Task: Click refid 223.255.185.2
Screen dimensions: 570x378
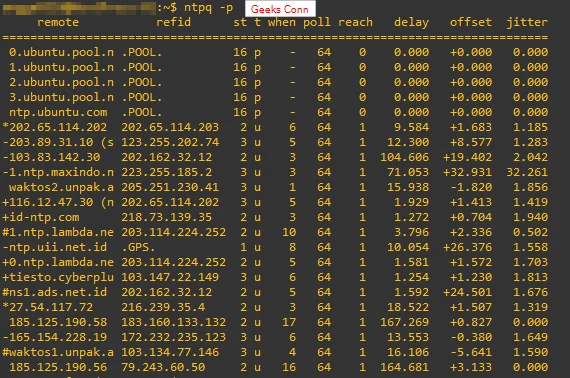Action: (x=166, y=172)
